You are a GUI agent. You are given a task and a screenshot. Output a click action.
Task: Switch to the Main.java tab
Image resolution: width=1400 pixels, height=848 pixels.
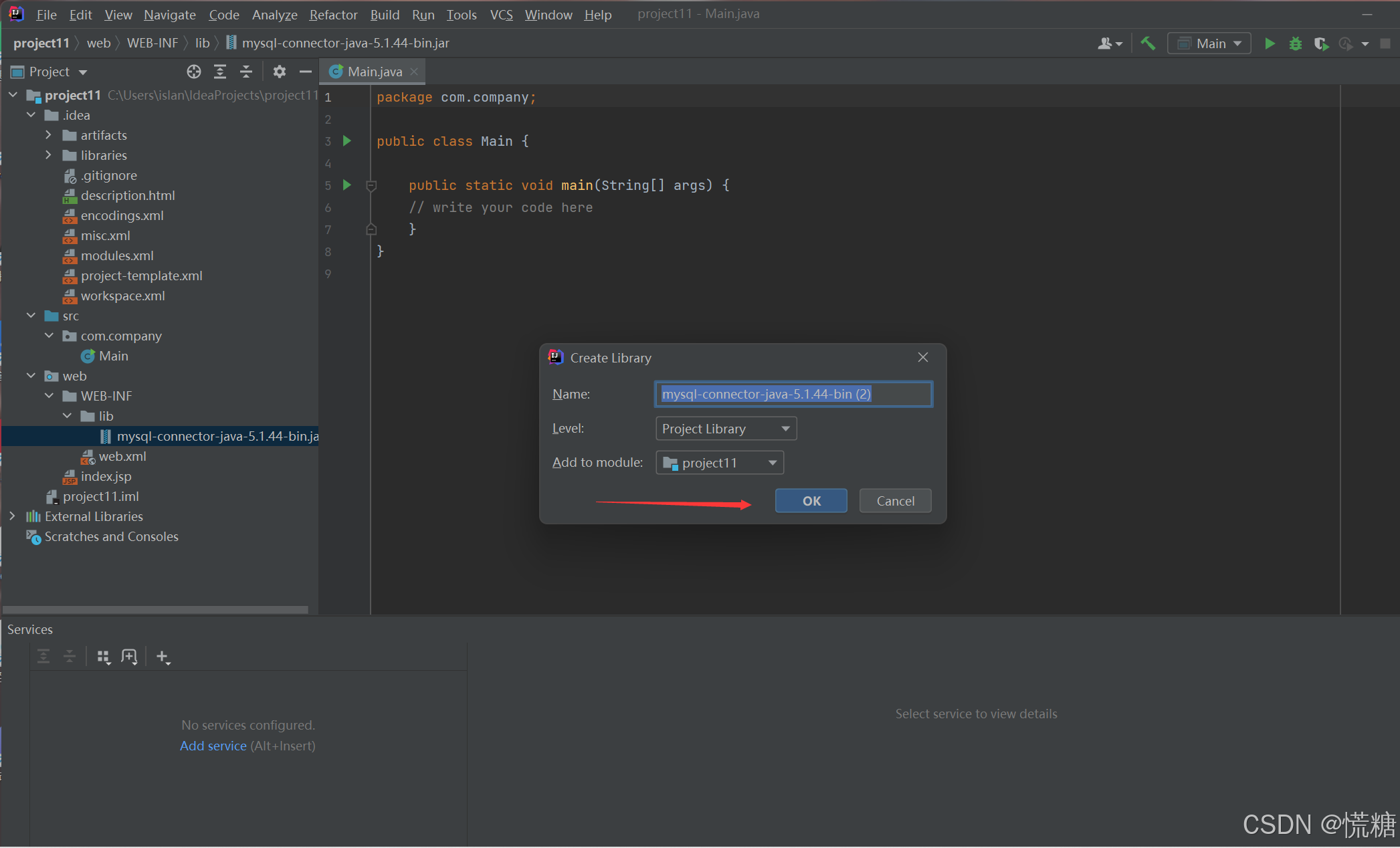pos(373,72)
